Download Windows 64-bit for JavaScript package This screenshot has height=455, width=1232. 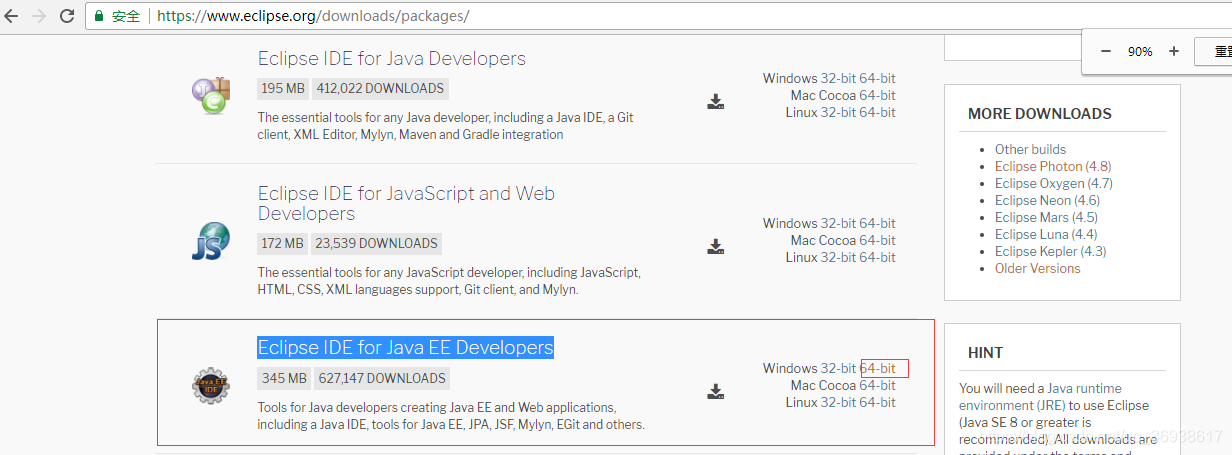coord(878,223)
